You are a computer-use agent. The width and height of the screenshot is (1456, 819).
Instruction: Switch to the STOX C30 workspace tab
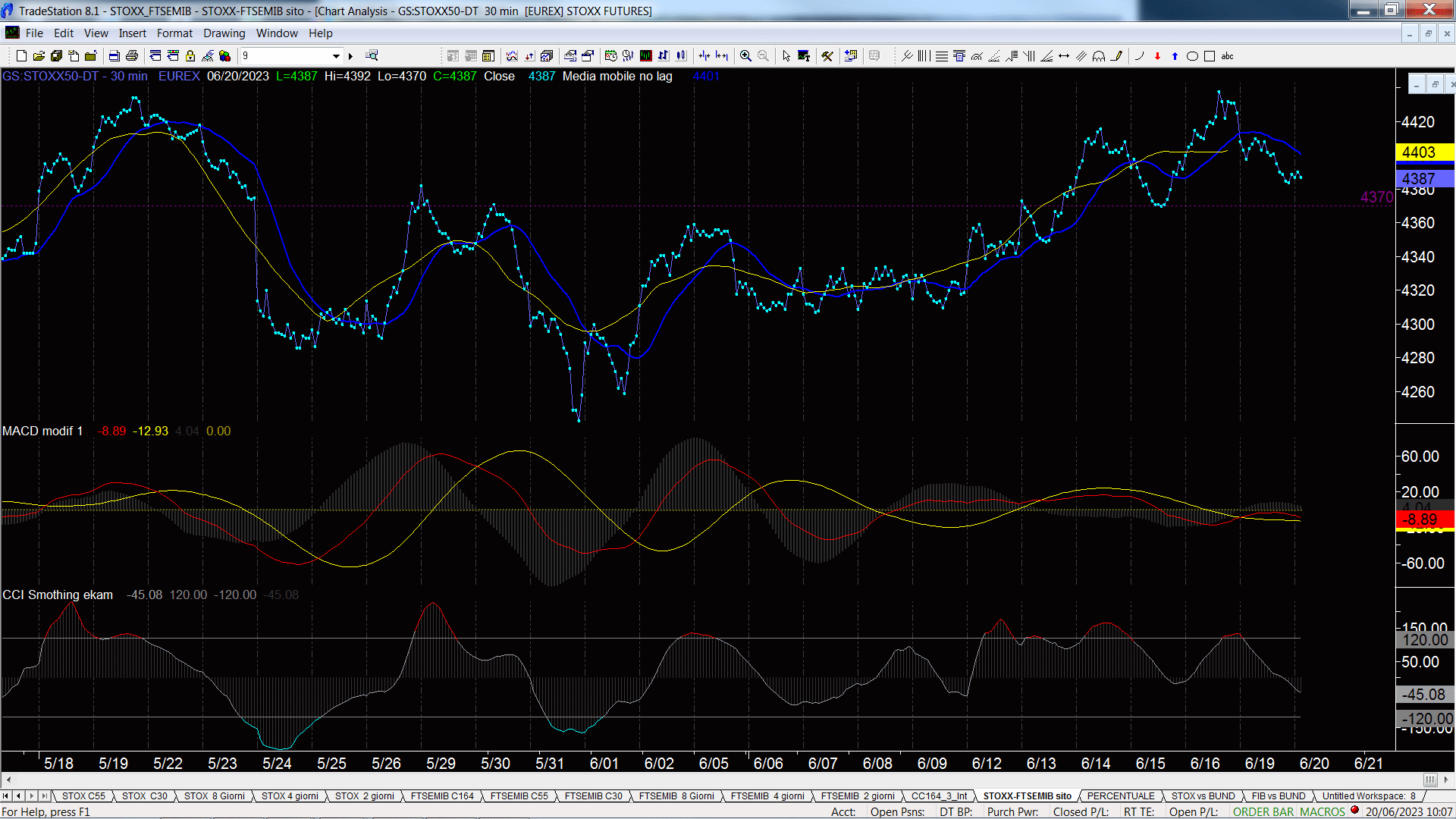(145, 796)
